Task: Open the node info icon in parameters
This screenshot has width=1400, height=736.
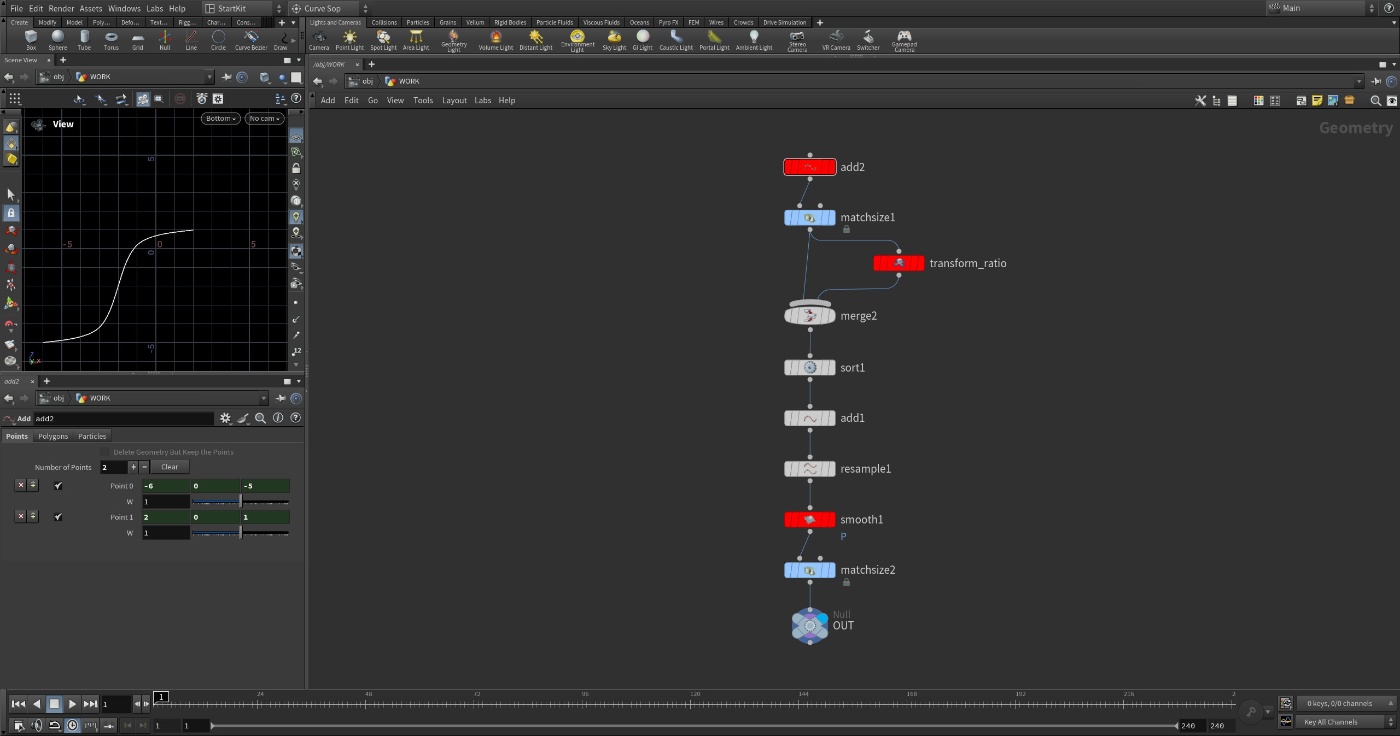Action: click(x=278, y=418)
